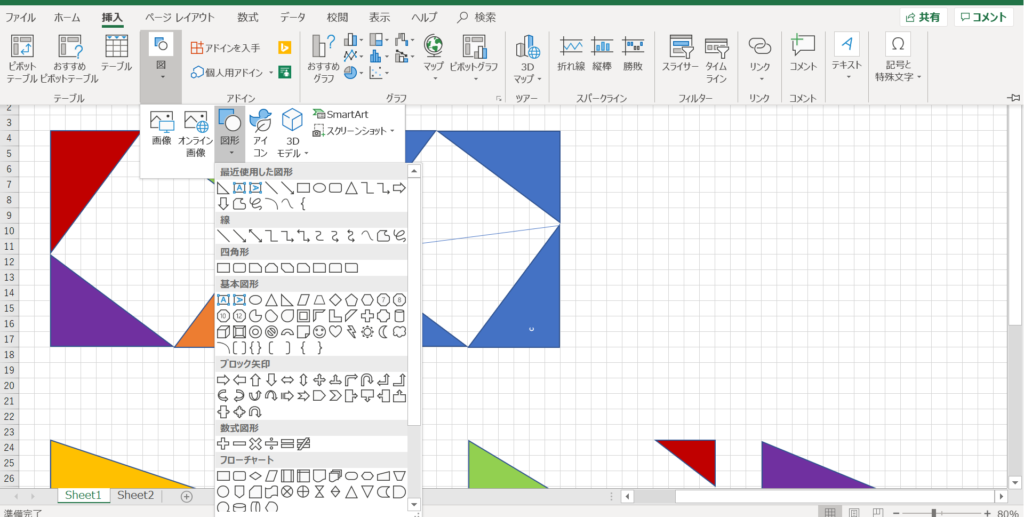The height and width of the screenshot is (517, 1024).
Task: Insert a 折れ線 sparkline
Action: click(x=571, y=54)
